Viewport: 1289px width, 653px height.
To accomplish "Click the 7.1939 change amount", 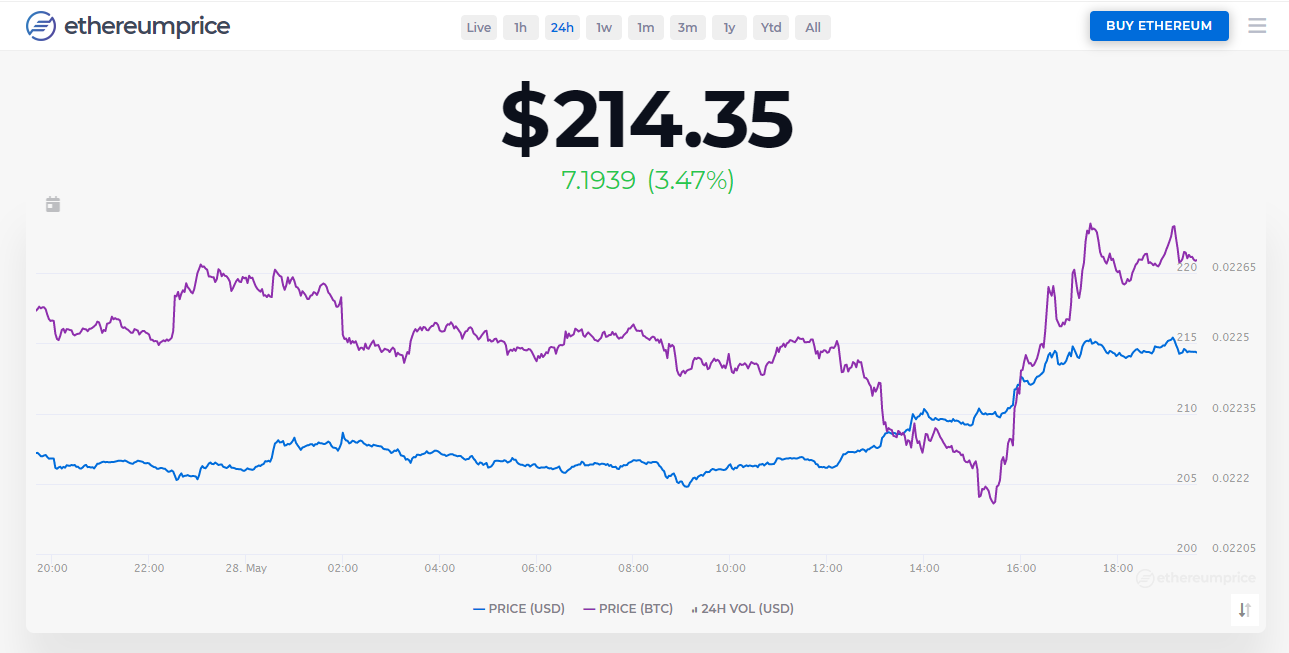I will (598, 180).
